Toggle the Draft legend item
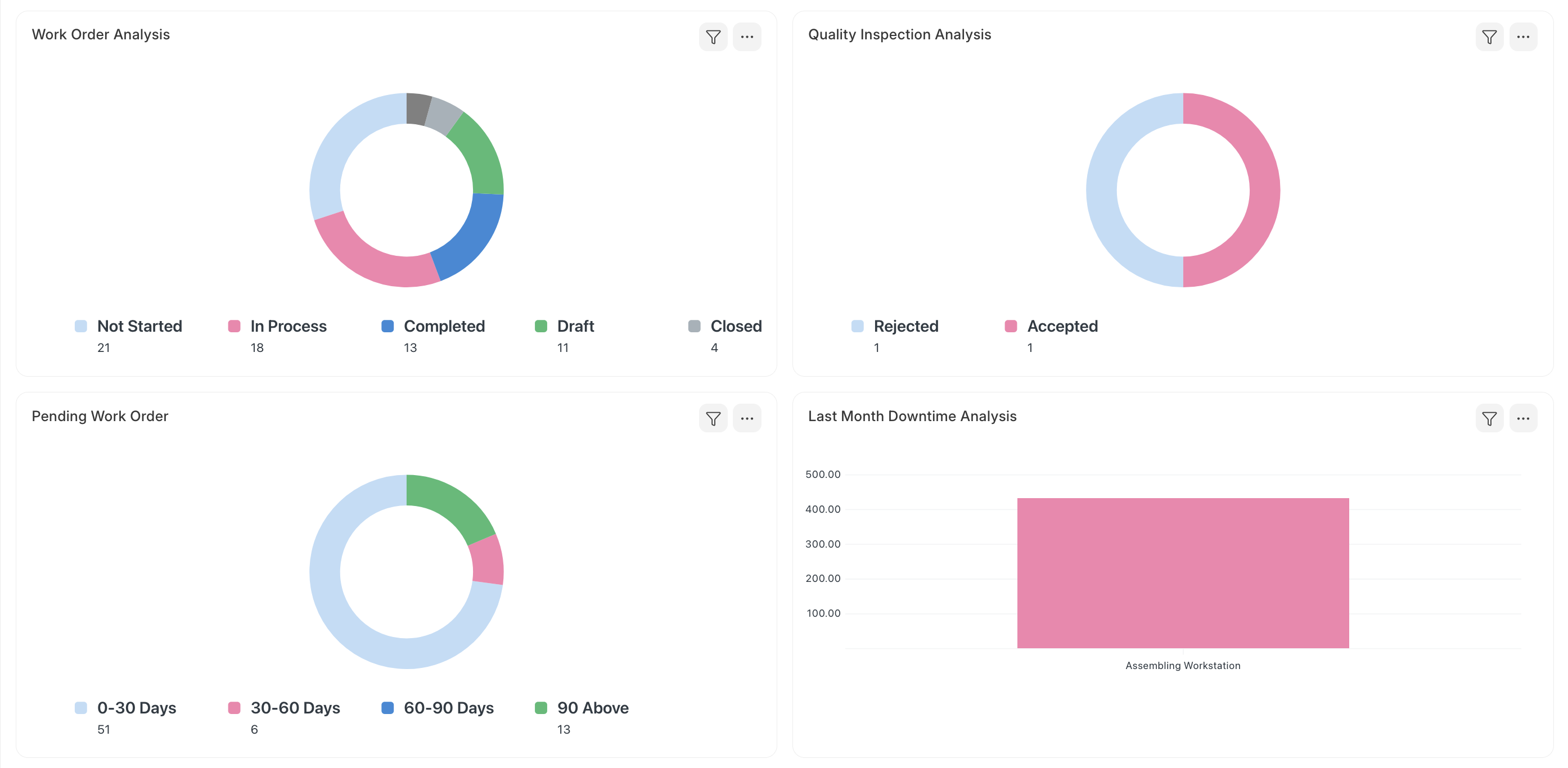1568x768 pixels. 575,326
